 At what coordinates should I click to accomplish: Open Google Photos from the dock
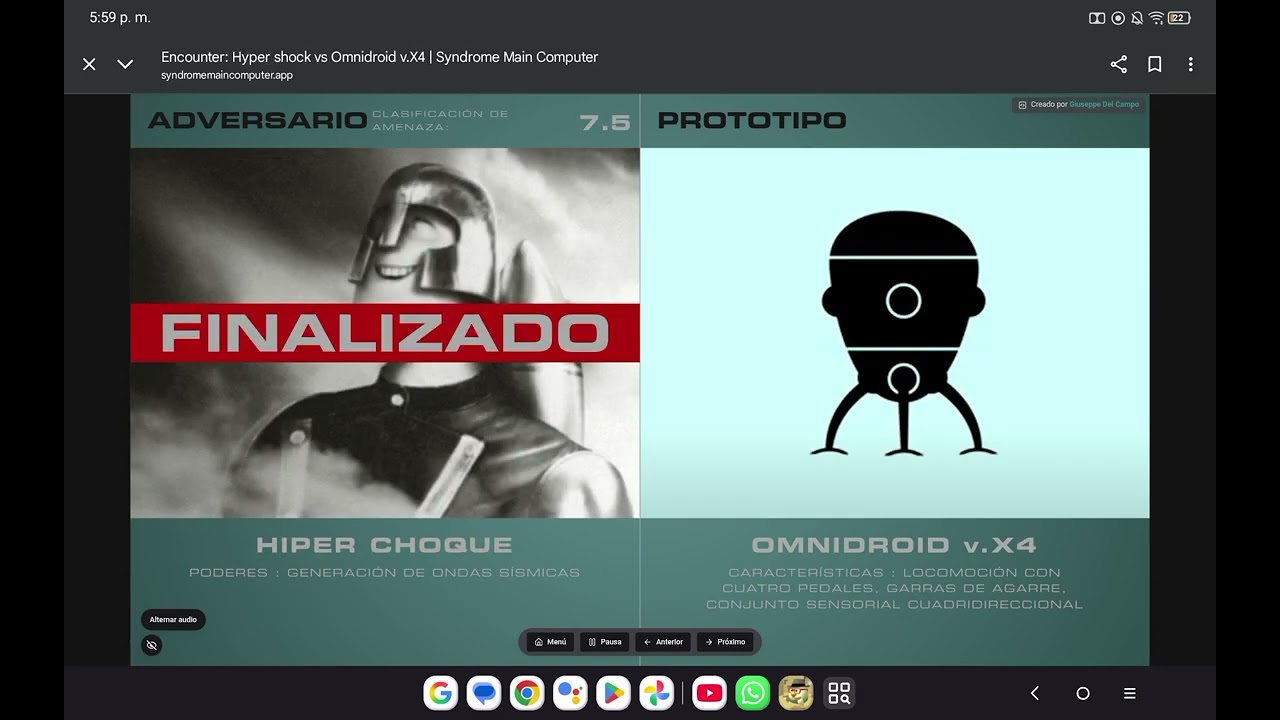tap(656, 693)
